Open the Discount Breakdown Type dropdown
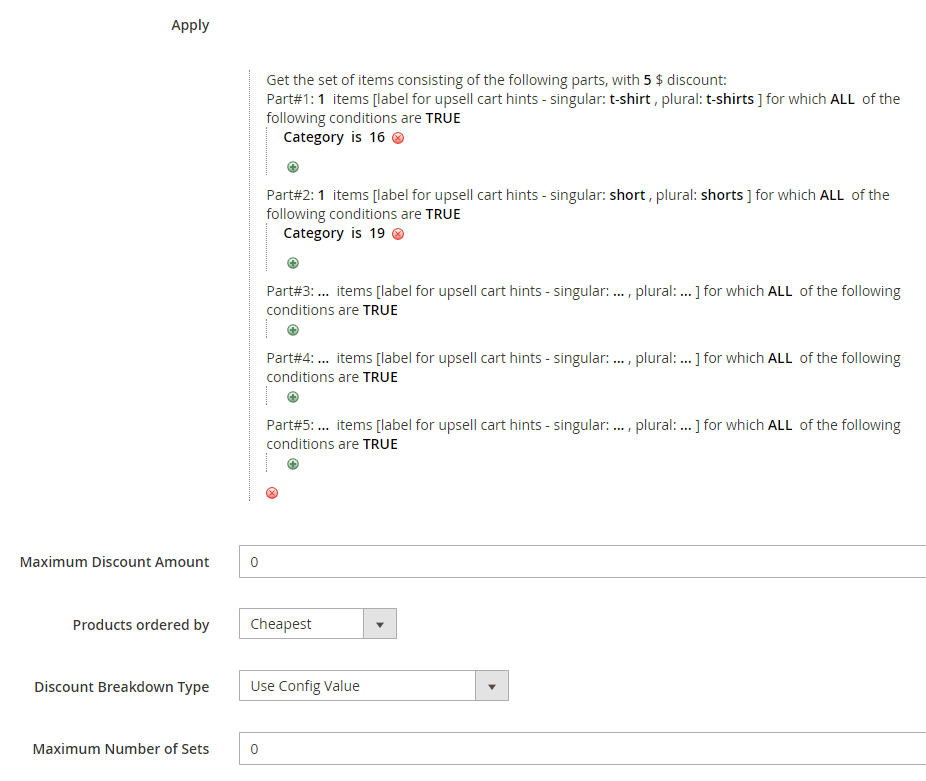 click(374, 686)
